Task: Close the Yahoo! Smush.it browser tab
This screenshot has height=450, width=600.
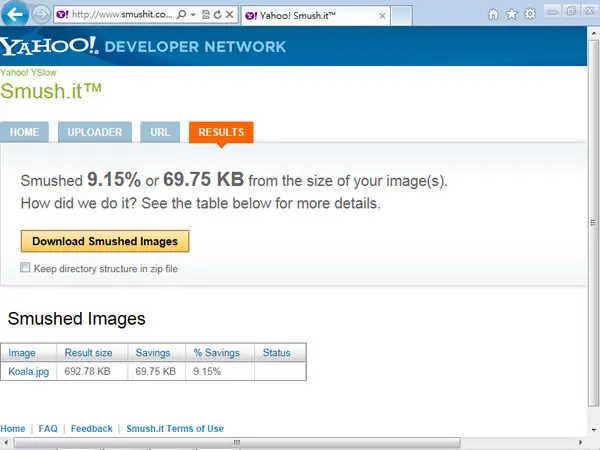Action: click(x=382, y=16)
